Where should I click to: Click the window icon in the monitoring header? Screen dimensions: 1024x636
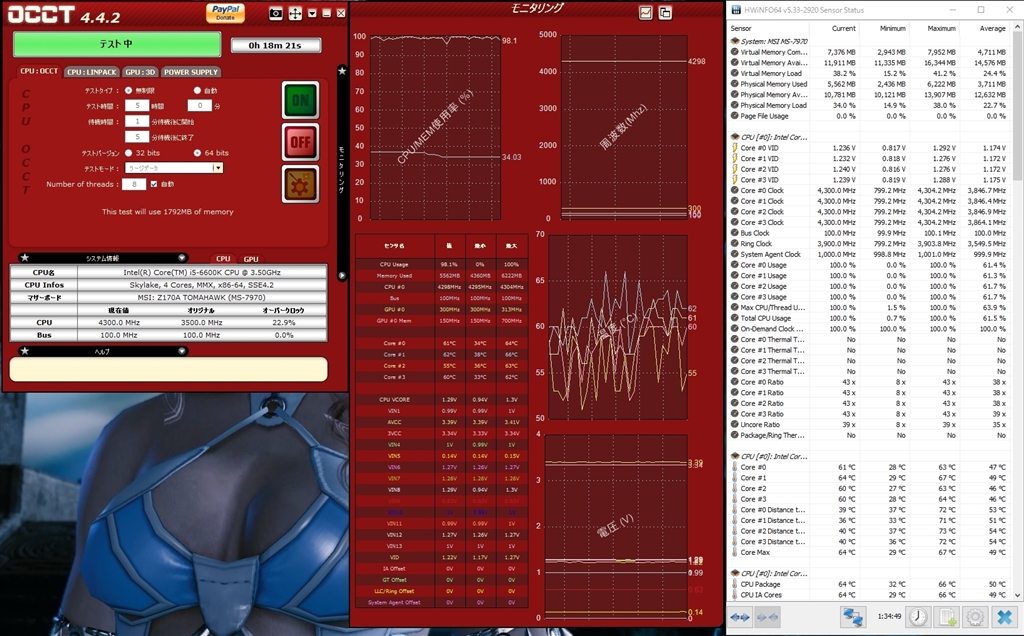click(665, 12)
